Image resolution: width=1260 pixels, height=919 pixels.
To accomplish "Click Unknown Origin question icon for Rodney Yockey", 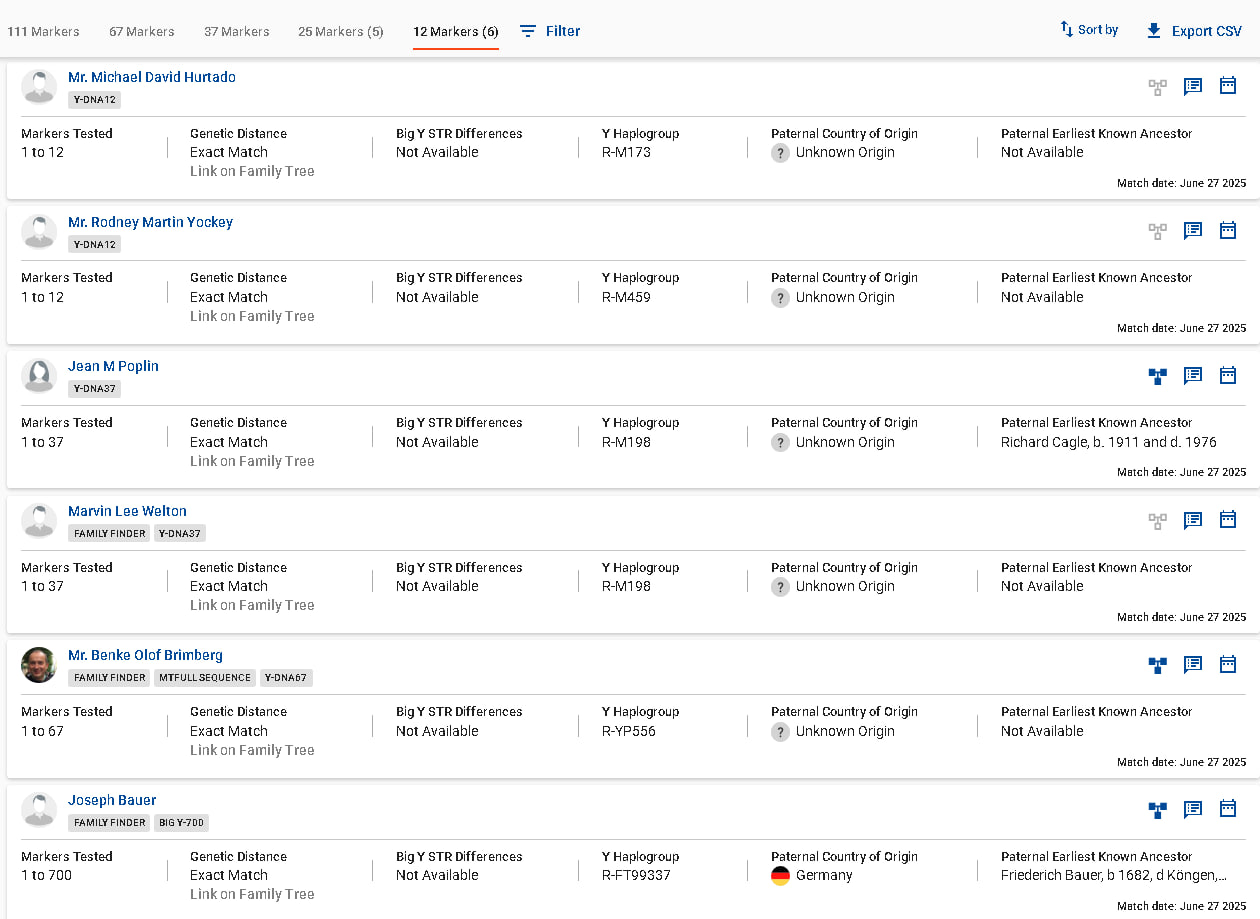I will tap(780, 298).
